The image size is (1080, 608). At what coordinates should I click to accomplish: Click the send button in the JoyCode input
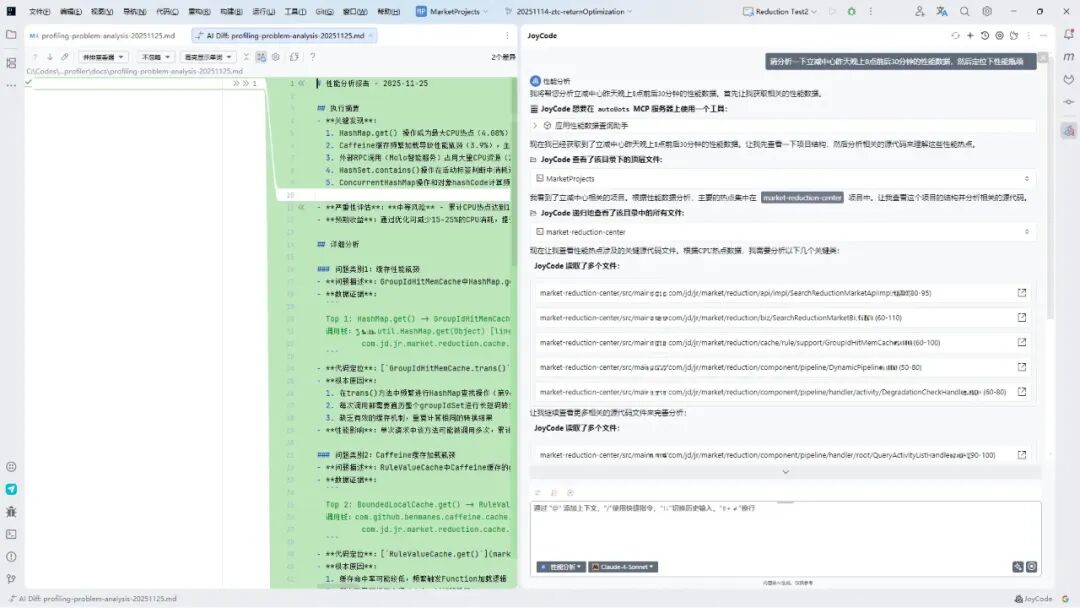[1031, 567]
